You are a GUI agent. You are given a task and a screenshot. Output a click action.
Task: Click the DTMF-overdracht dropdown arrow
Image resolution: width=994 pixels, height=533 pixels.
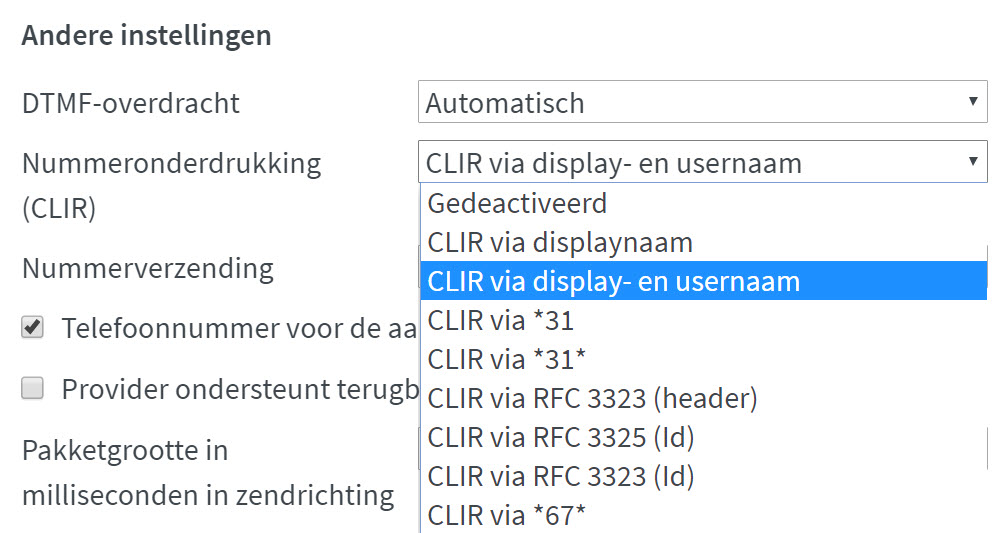pos(972,102)
